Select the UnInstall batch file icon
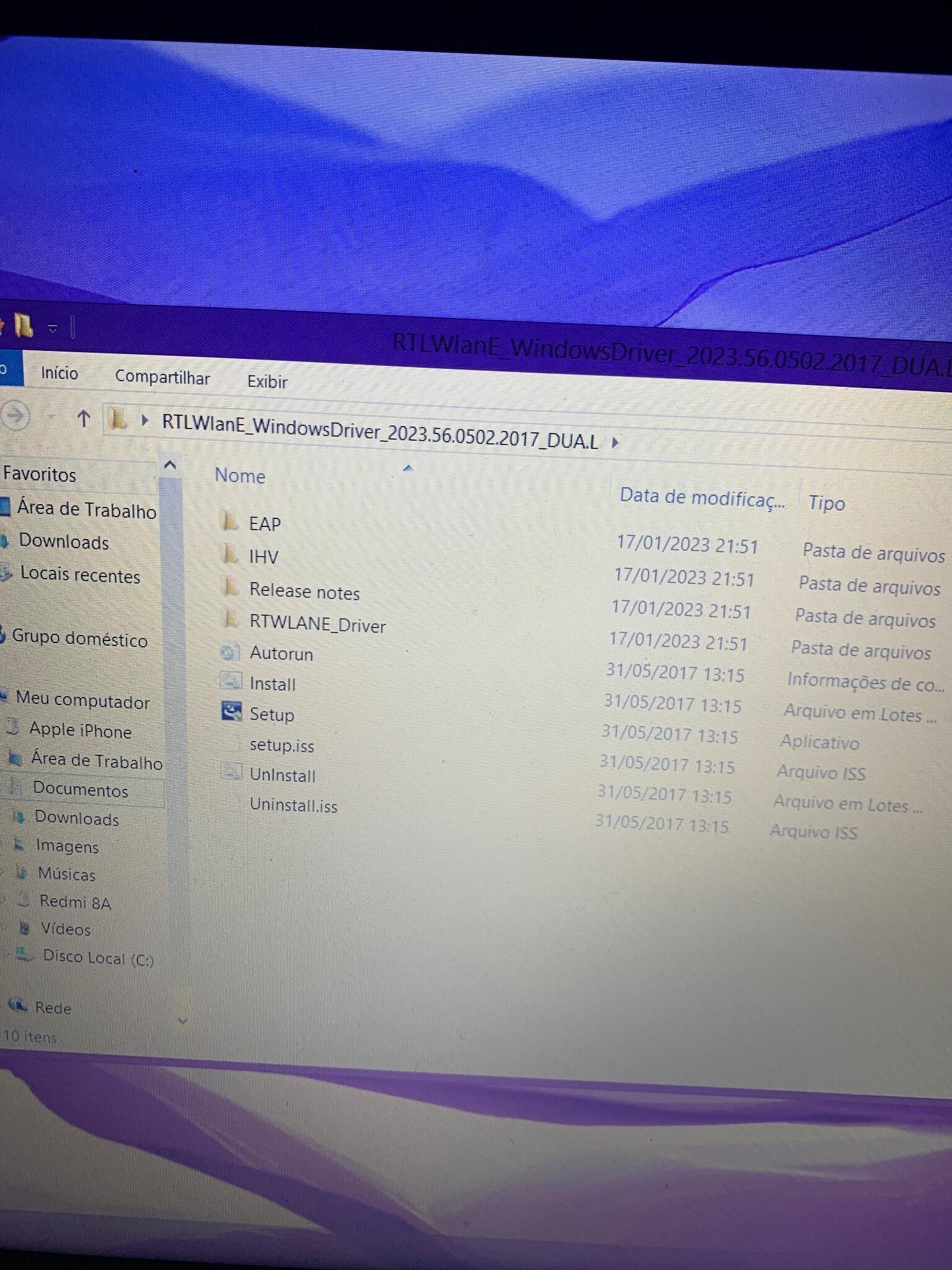 [x=231, y=772]
